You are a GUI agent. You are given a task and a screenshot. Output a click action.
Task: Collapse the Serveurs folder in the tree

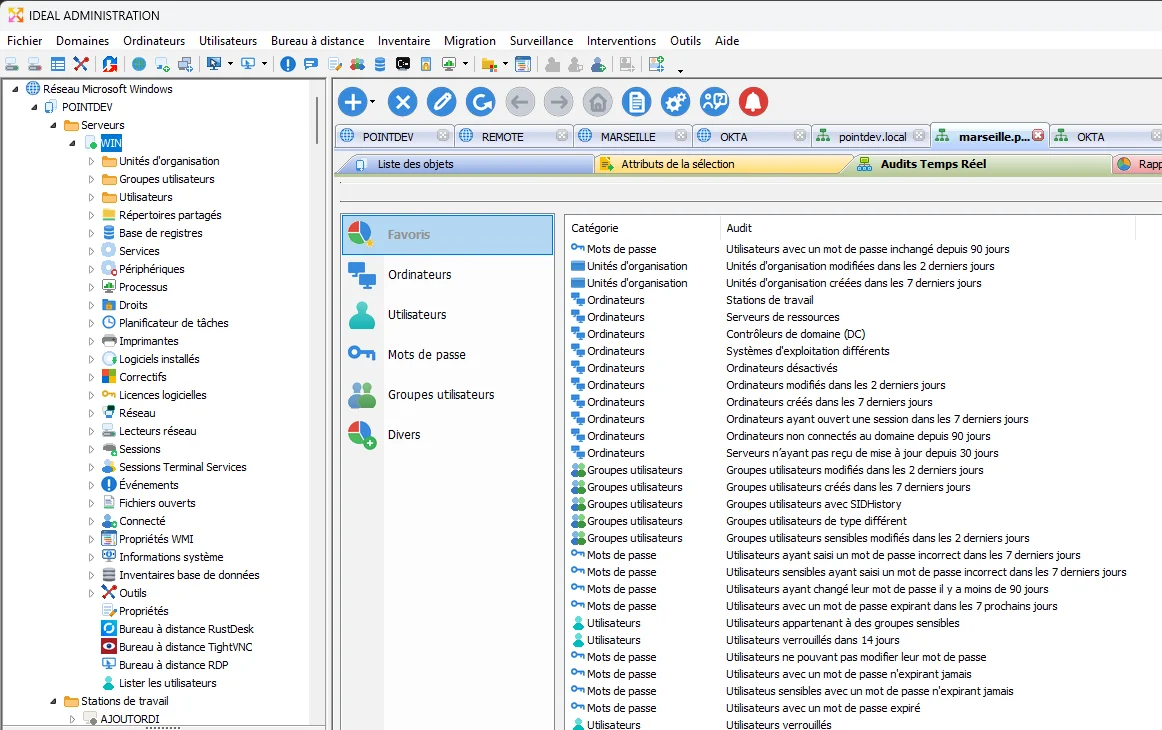click(53, 125)
